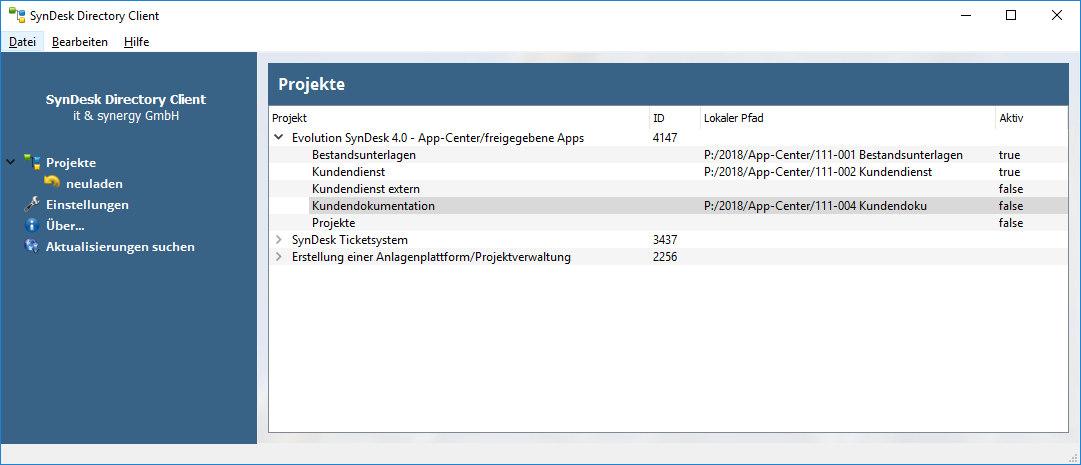The width and height of the screenshot is (1081, 465).
Task: Click the Kundendokumentation local path cell
Action: click(x=847, y=206)
